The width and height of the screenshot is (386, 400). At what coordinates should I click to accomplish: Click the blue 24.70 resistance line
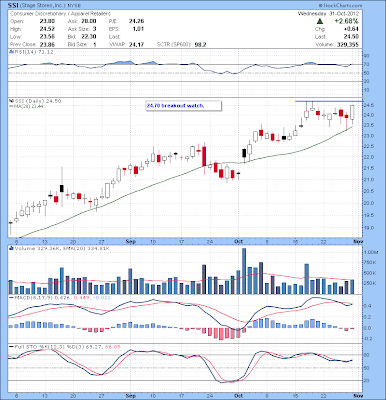point(329,101)
